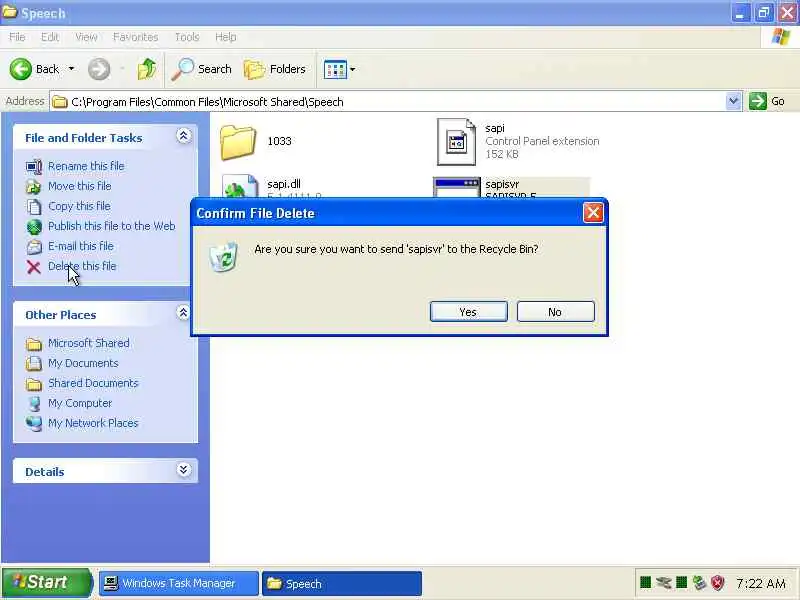Viewport: 800px width, 600px height.
Task: Select the 1033 folder icon
Action: coord(238,142)
